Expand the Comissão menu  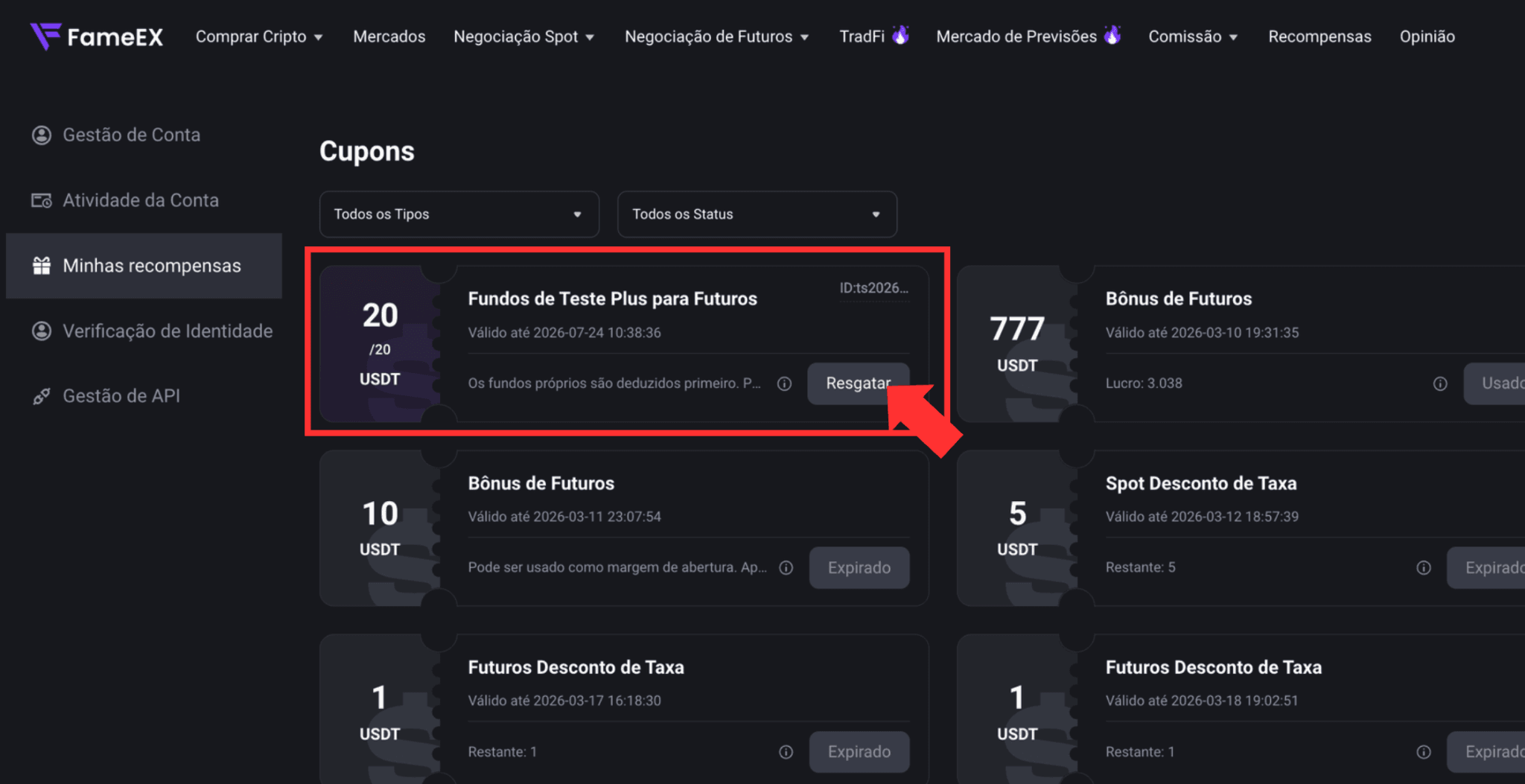[x=1193, y=36]
